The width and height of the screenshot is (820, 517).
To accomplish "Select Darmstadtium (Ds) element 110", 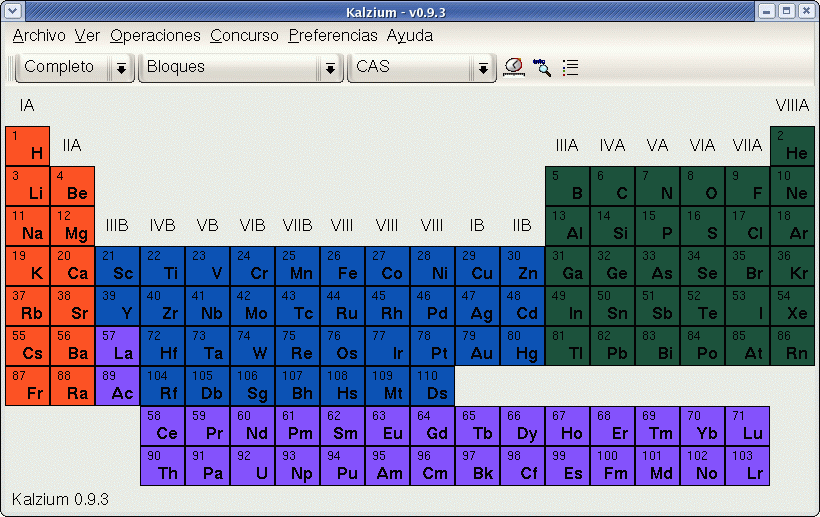I will click(x=432, y=386).
